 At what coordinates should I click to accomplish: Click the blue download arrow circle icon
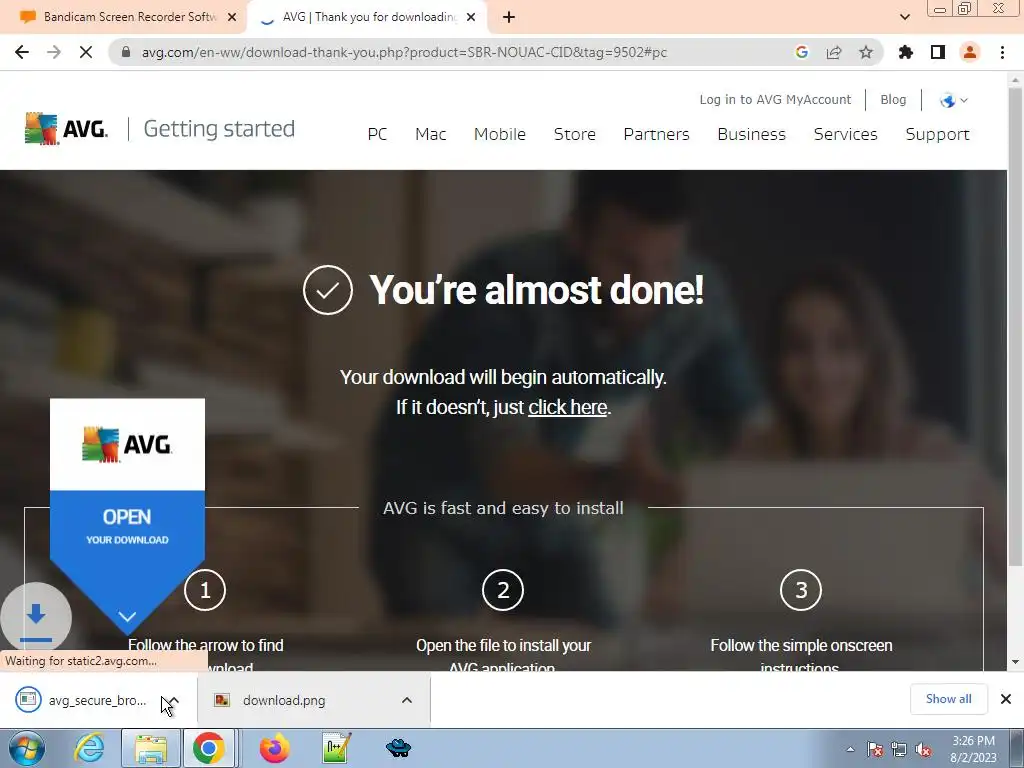pos(36,618)
